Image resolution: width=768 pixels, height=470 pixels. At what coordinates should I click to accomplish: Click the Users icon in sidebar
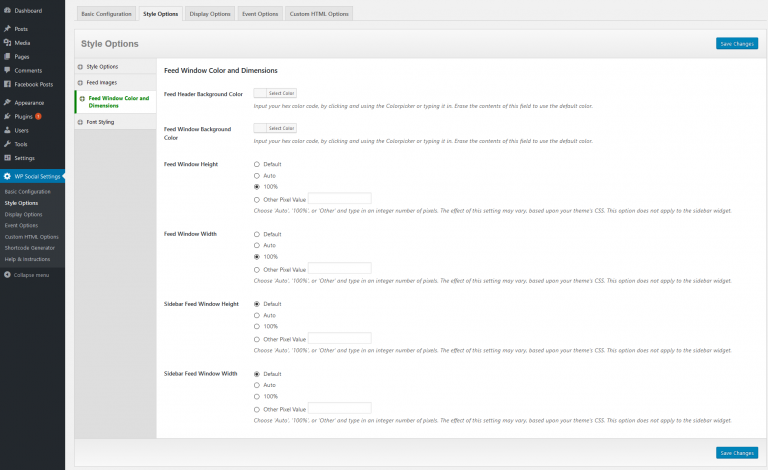[x=8, y=130]
